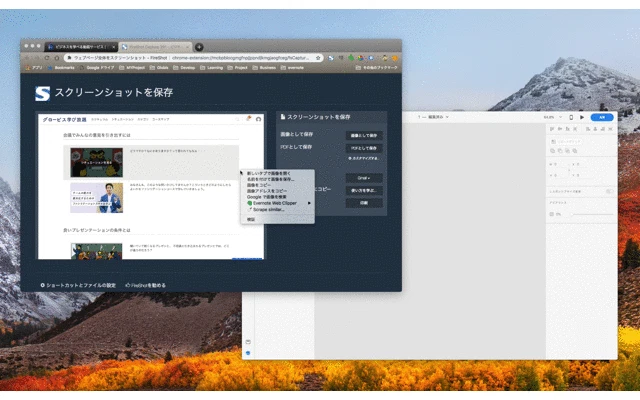Click the FireShot extension icon in the Chrome toolbar
Screen dimensions: 640x400
tap(331, 58)
